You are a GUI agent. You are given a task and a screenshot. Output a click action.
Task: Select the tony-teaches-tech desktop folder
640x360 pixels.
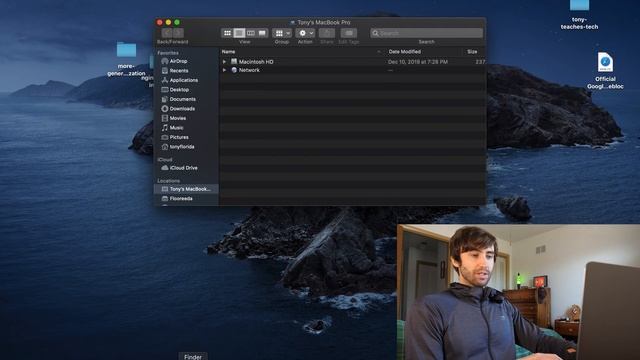coord(579,15)
